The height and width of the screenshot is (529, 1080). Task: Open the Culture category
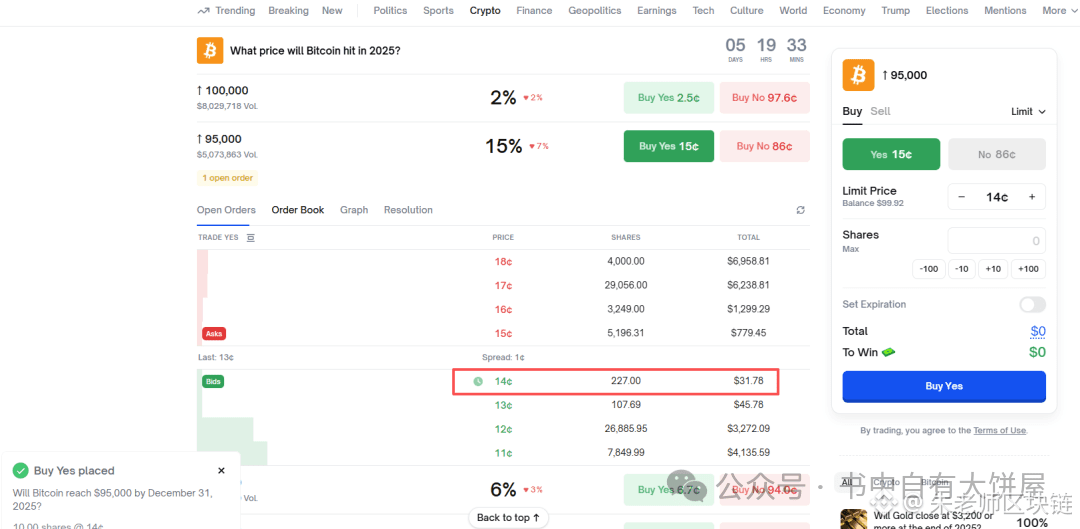[747, 10]
